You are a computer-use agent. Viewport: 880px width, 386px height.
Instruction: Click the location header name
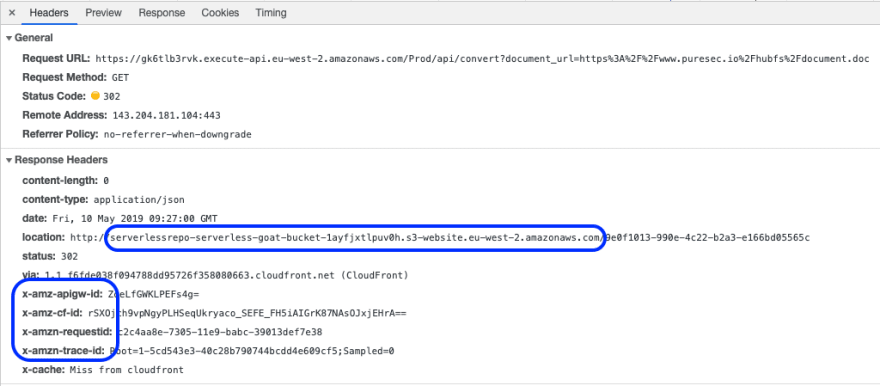[x=44, y=238]
